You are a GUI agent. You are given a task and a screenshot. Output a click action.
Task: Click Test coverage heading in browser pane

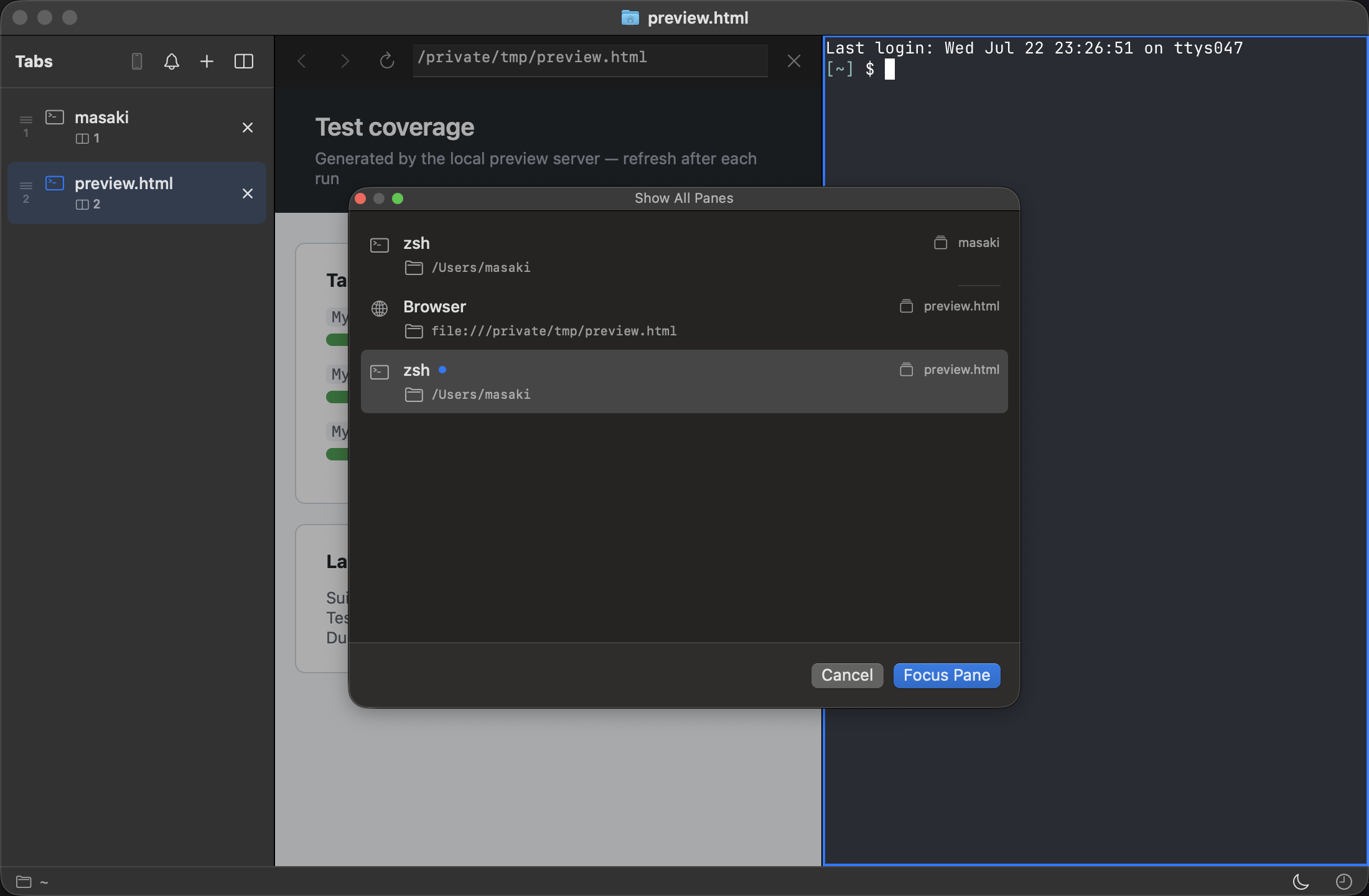pos(395,127)
